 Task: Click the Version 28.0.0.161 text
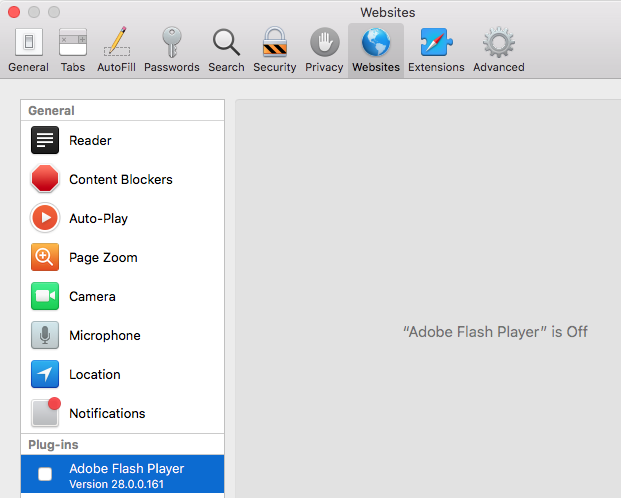(x=116, y=484)
